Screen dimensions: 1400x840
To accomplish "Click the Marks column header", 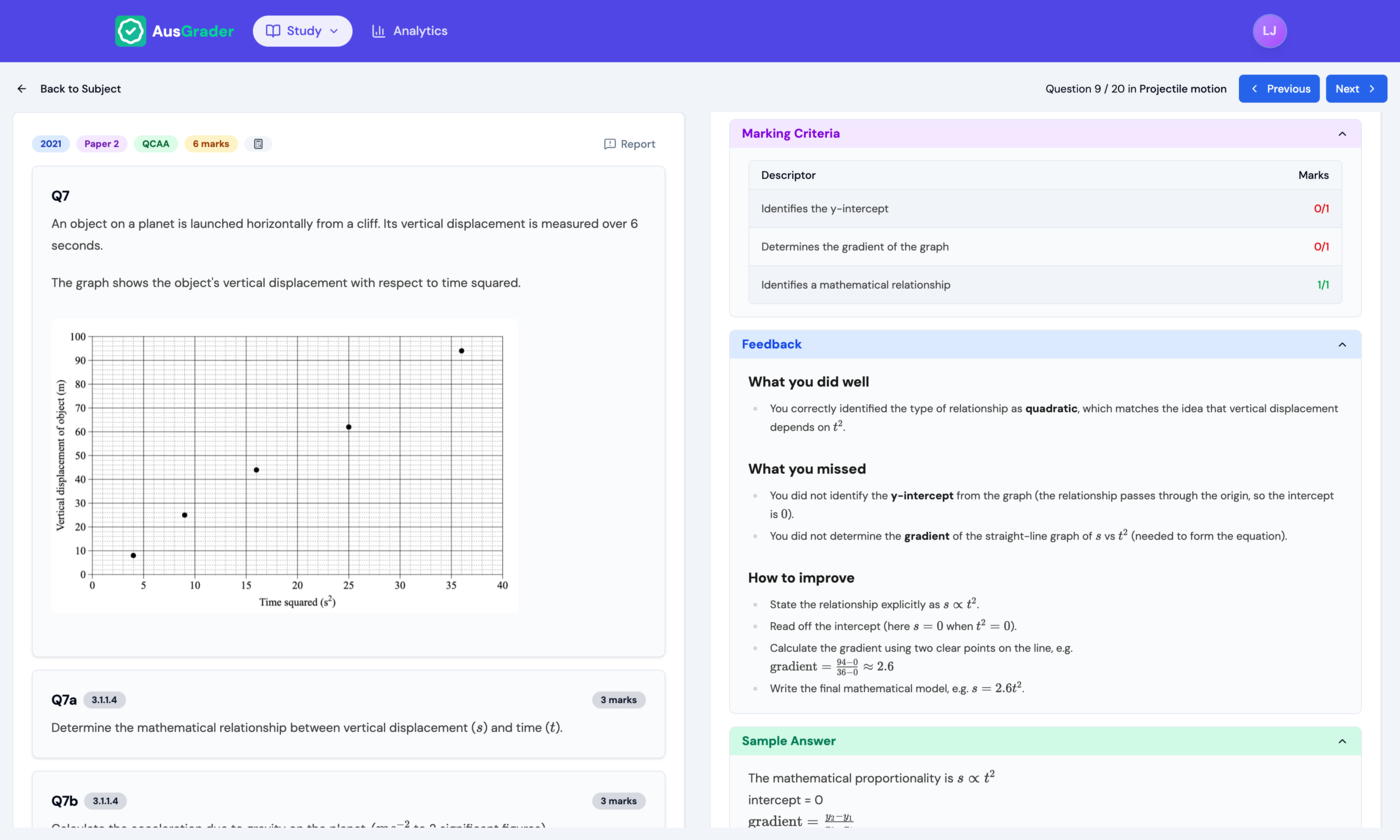I will pos(1314,175).
